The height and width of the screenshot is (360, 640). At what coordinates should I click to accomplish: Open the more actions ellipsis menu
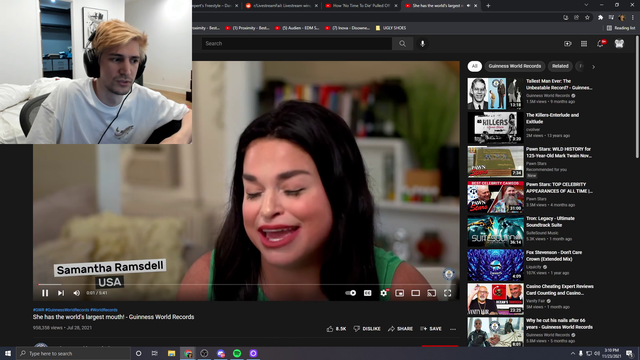click(x=453, y=329)
